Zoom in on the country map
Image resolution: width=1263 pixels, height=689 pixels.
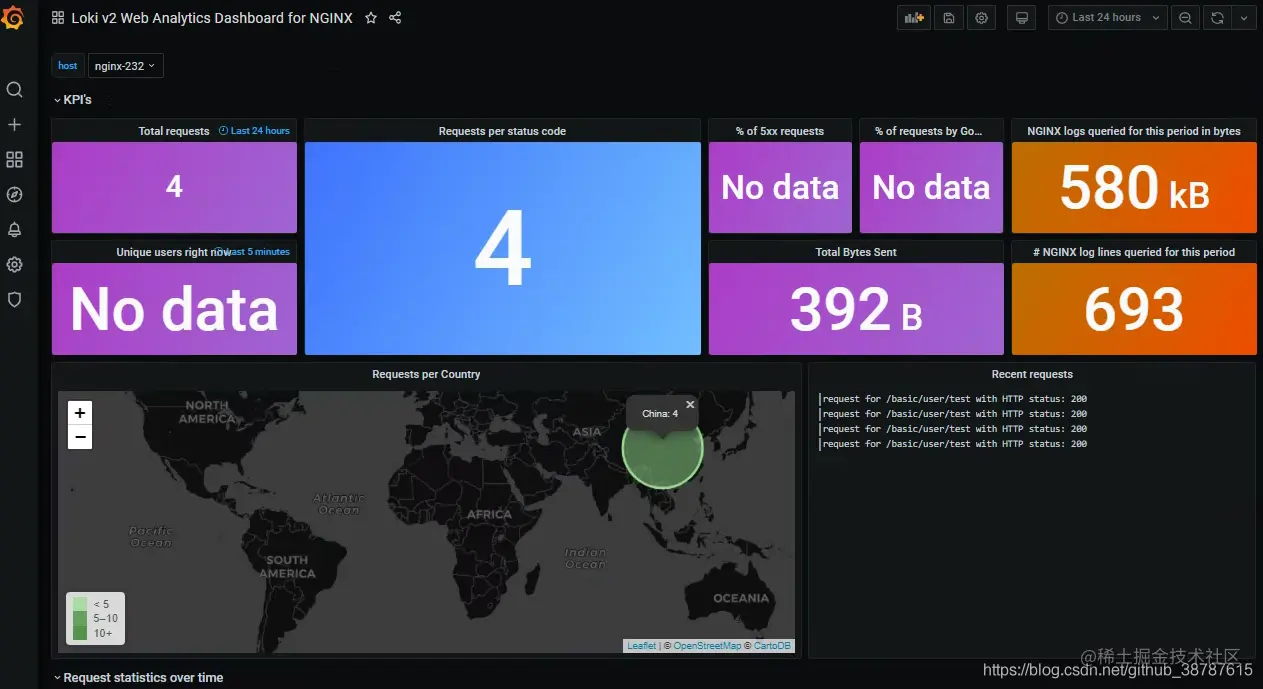pyautogui.click(x=80, y=412)
